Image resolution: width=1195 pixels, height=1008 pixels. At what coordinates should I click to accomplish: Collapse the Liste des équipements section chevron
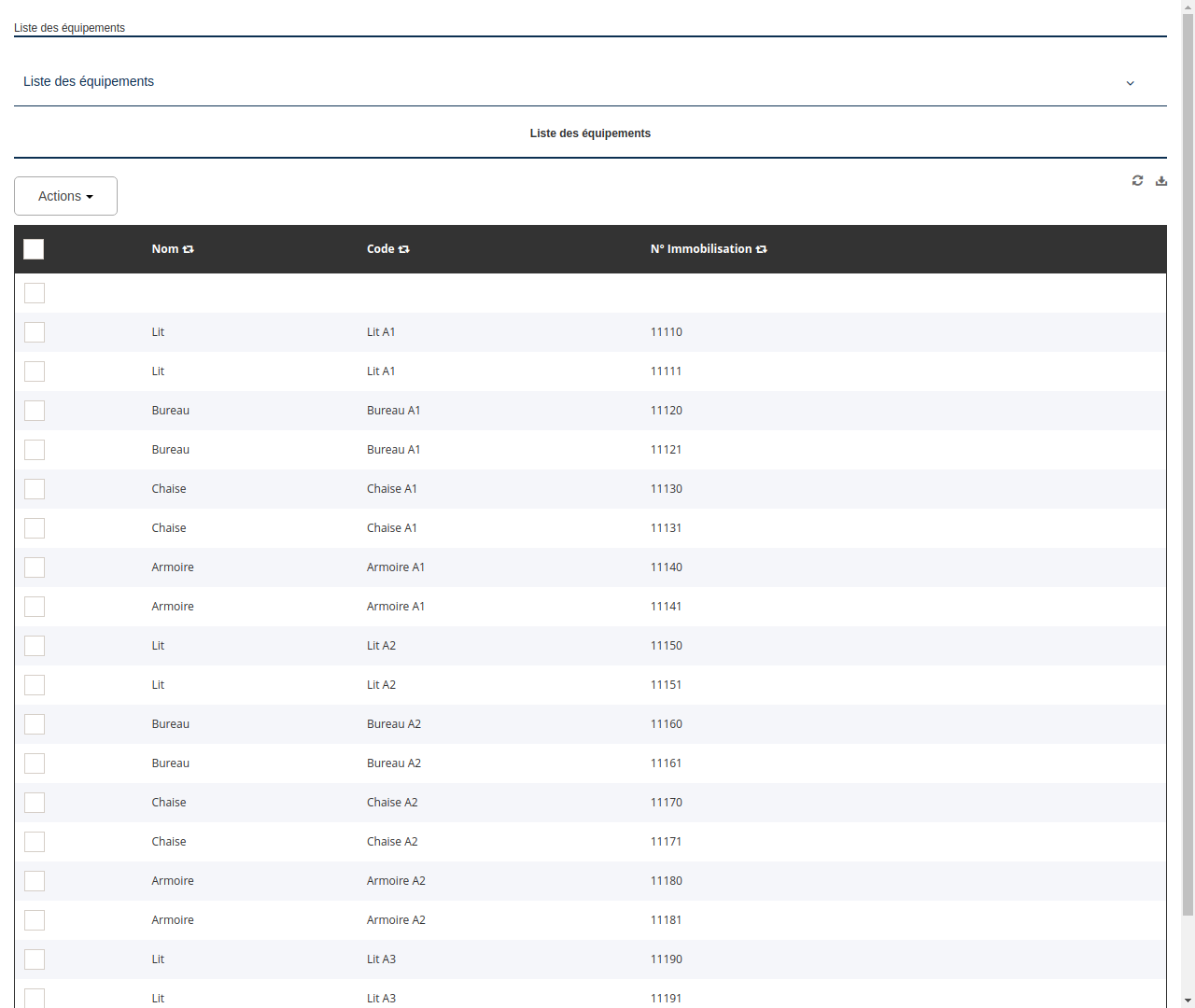pyautogui.click(x=1130, y=83)
